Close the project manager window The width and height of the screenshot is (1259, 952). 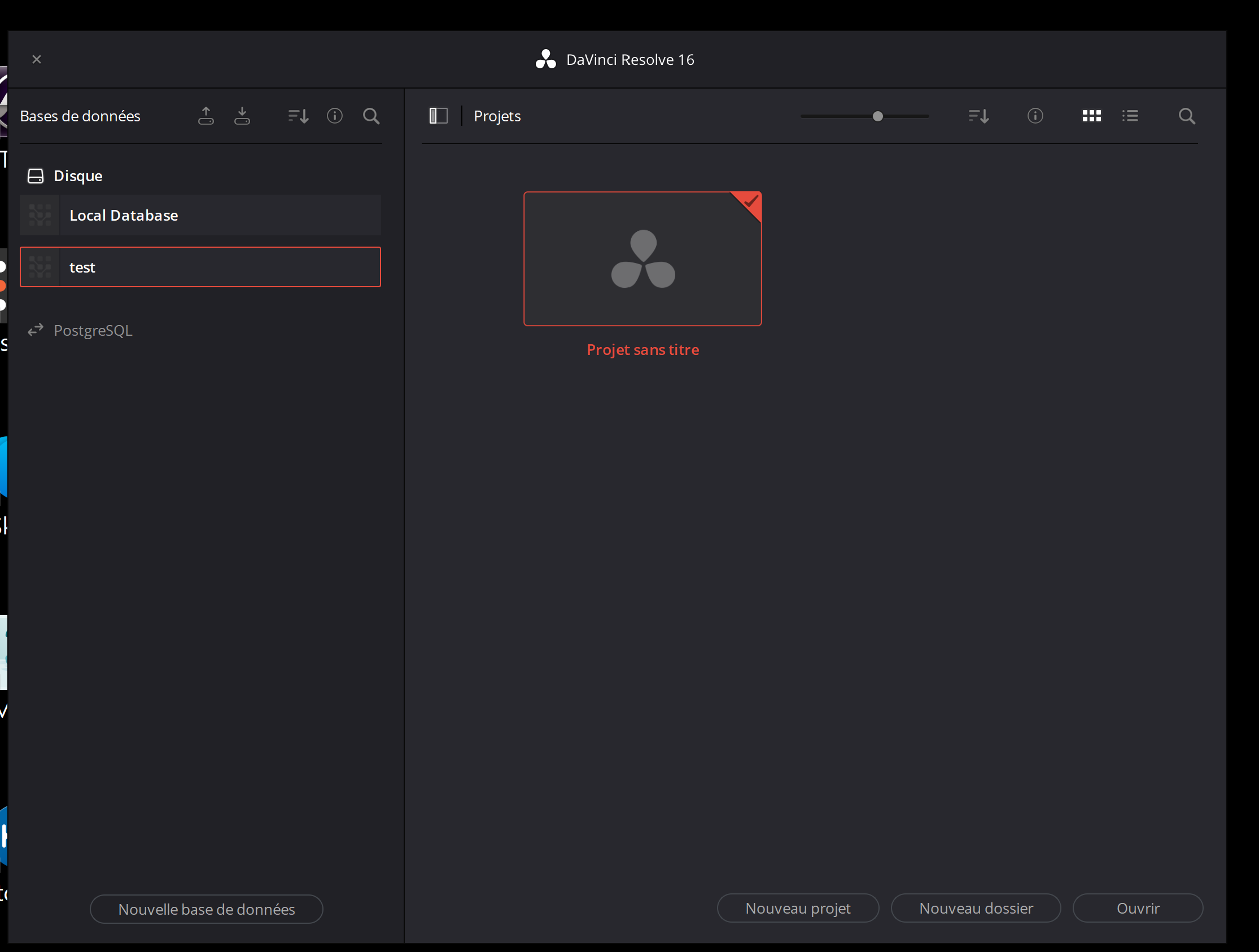coord(37,59)
